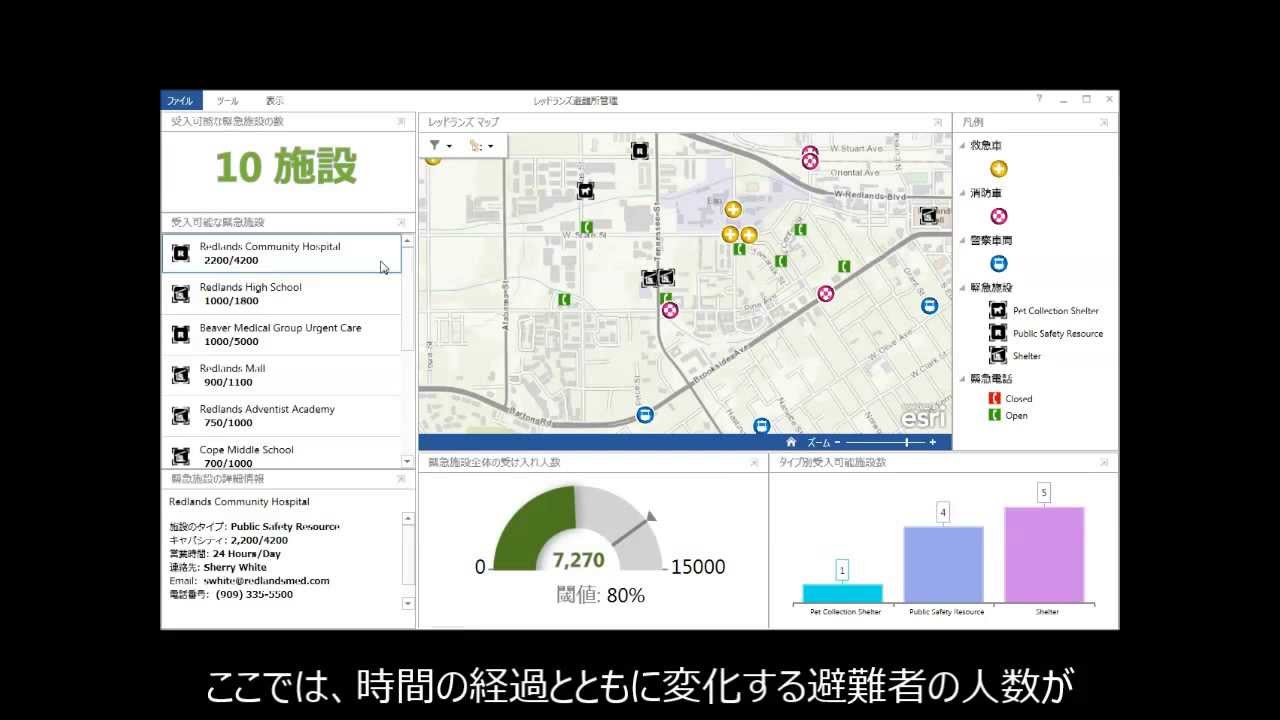Adjust the map zoom slider handle
1280x720 pixels.
[907, 442]
